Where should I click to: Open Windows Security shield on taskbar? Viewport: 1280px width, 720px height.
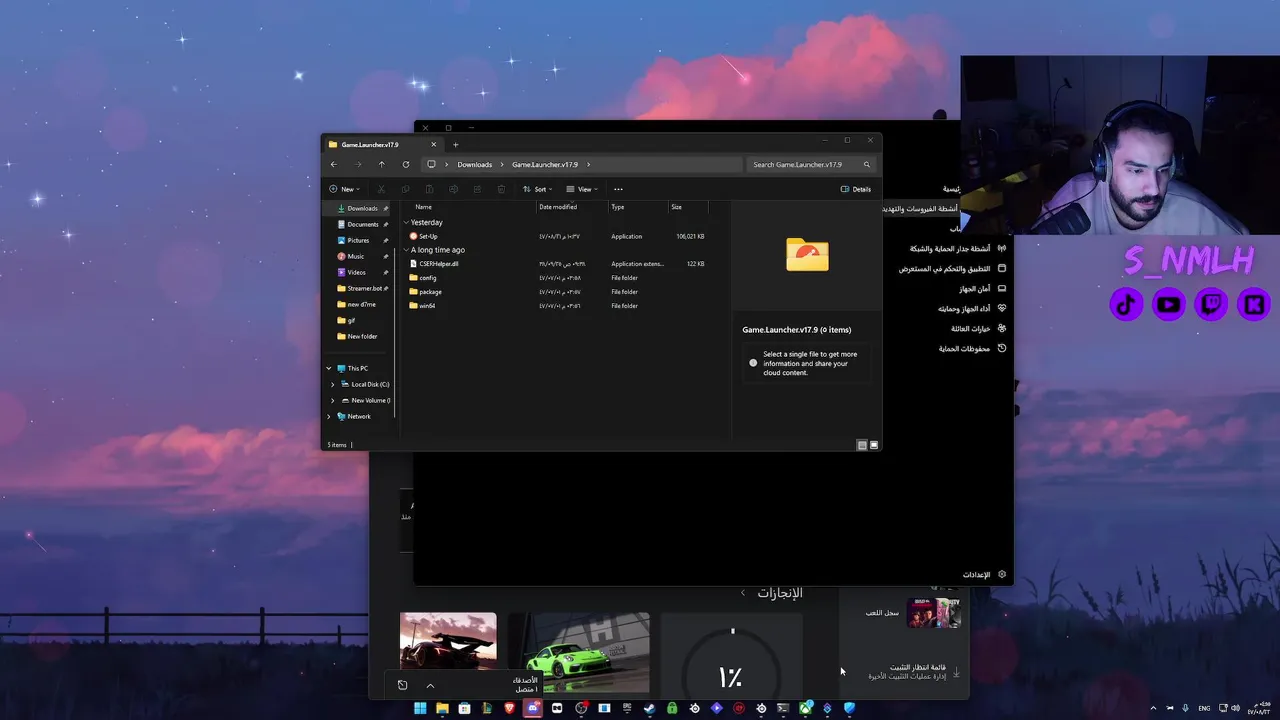(849, 708)
